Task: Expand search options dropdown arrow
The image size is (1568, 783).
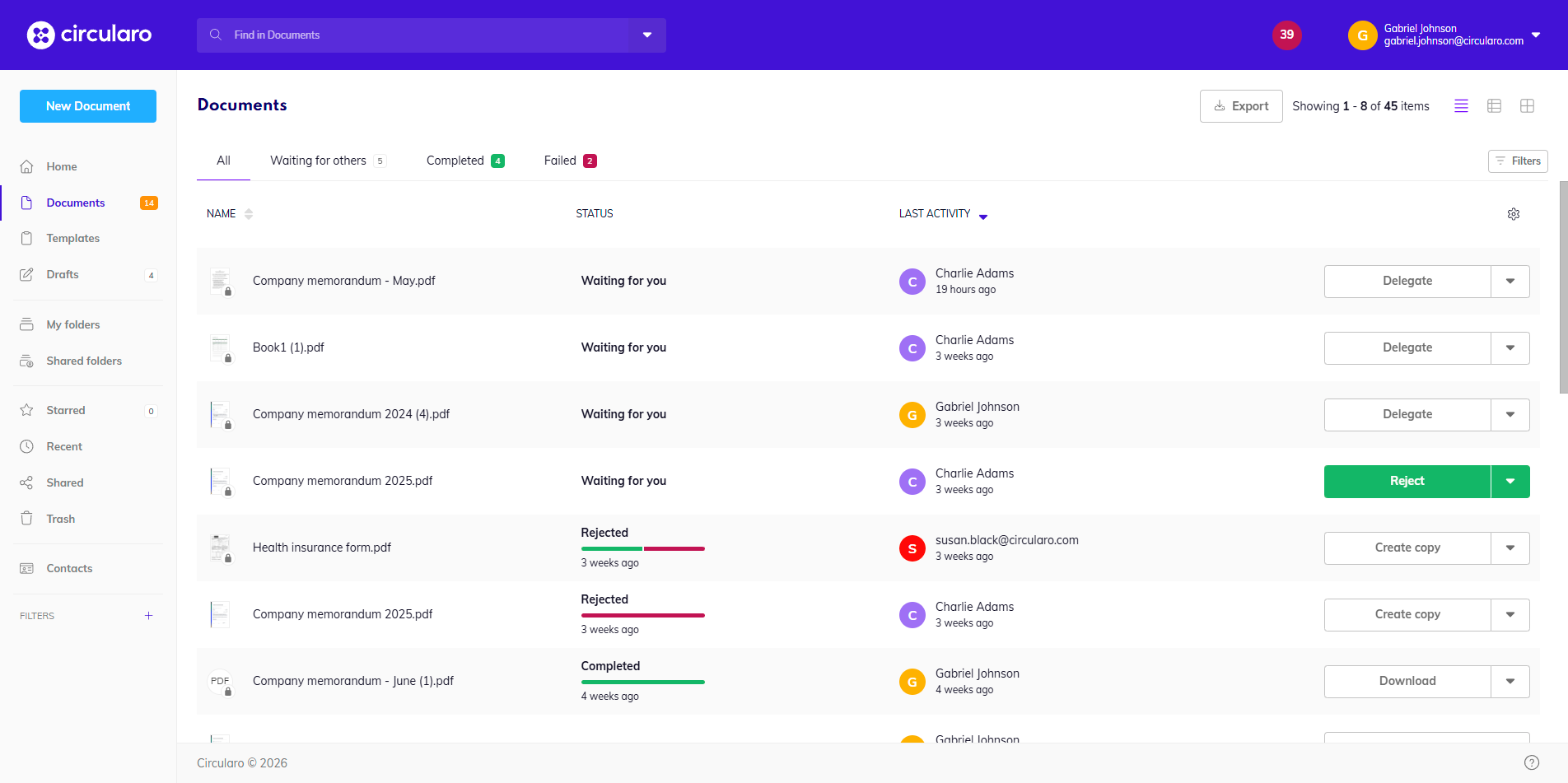Action: (x=647, y=35)
